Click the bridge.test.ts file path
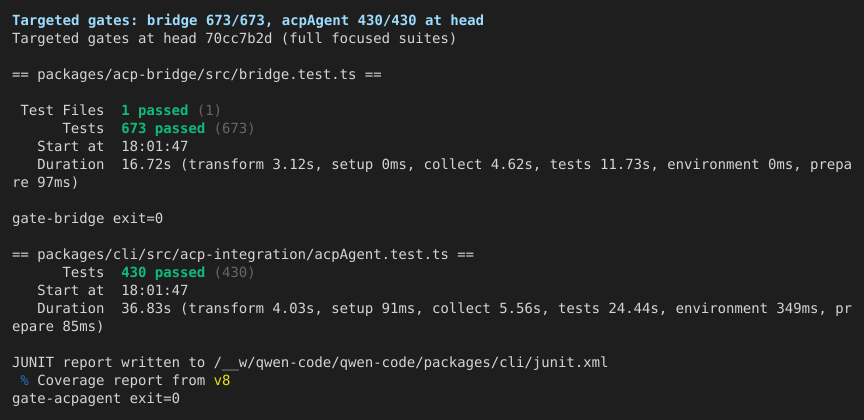 point(196,75)
